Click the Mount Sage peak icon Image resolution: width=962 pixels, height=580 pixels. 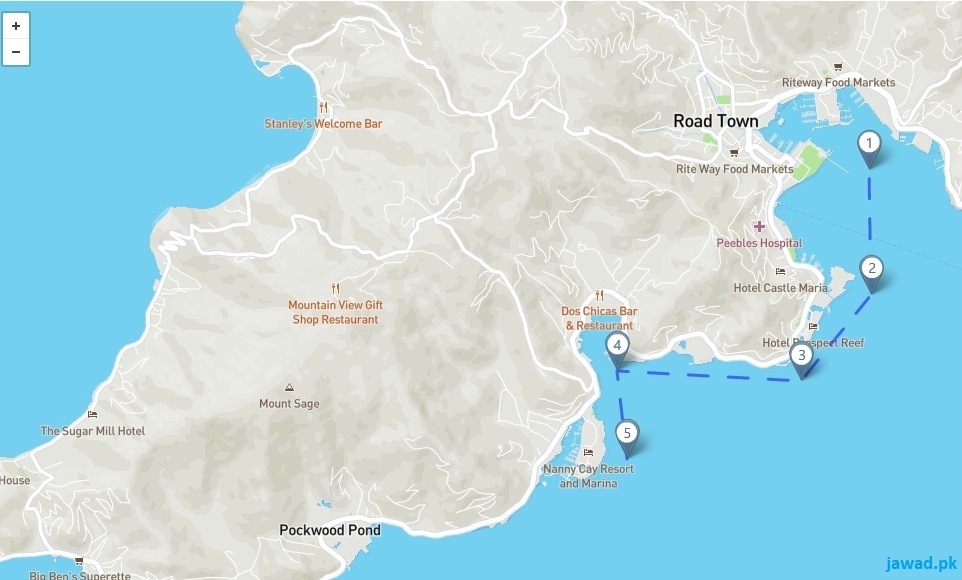click(289, 387)
